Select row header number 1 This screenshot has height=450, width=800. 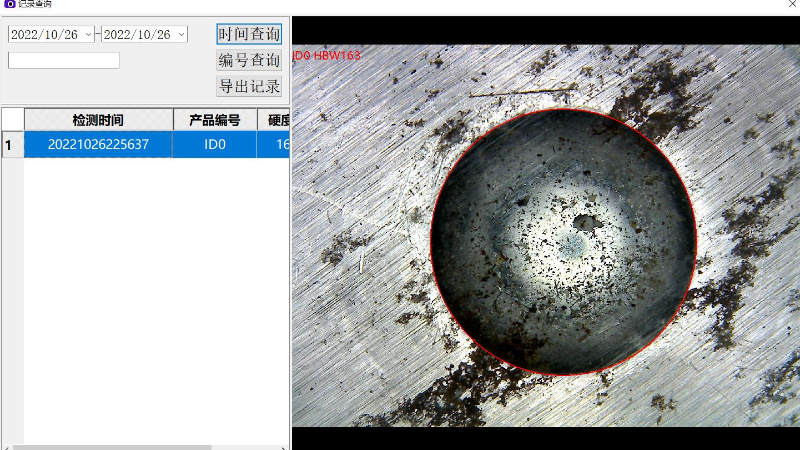point(11,145)
